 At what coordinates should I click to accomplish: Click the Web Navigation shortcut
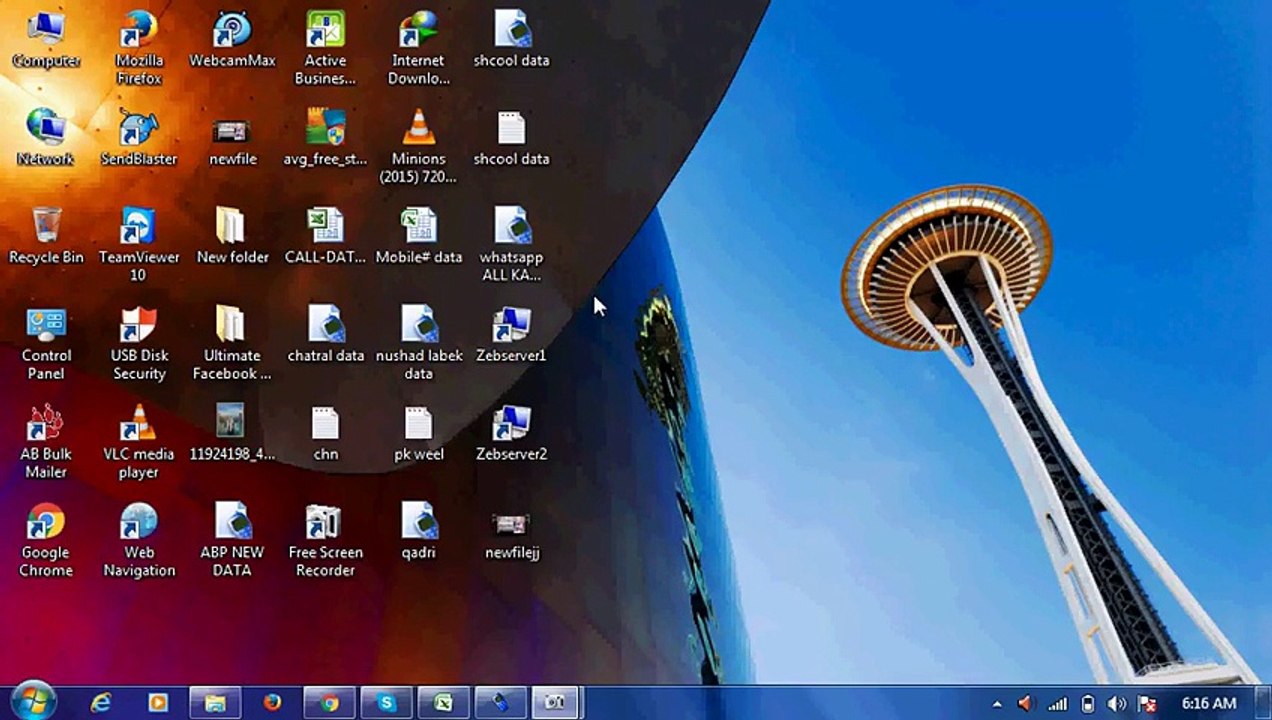click(x=139, y=540)
